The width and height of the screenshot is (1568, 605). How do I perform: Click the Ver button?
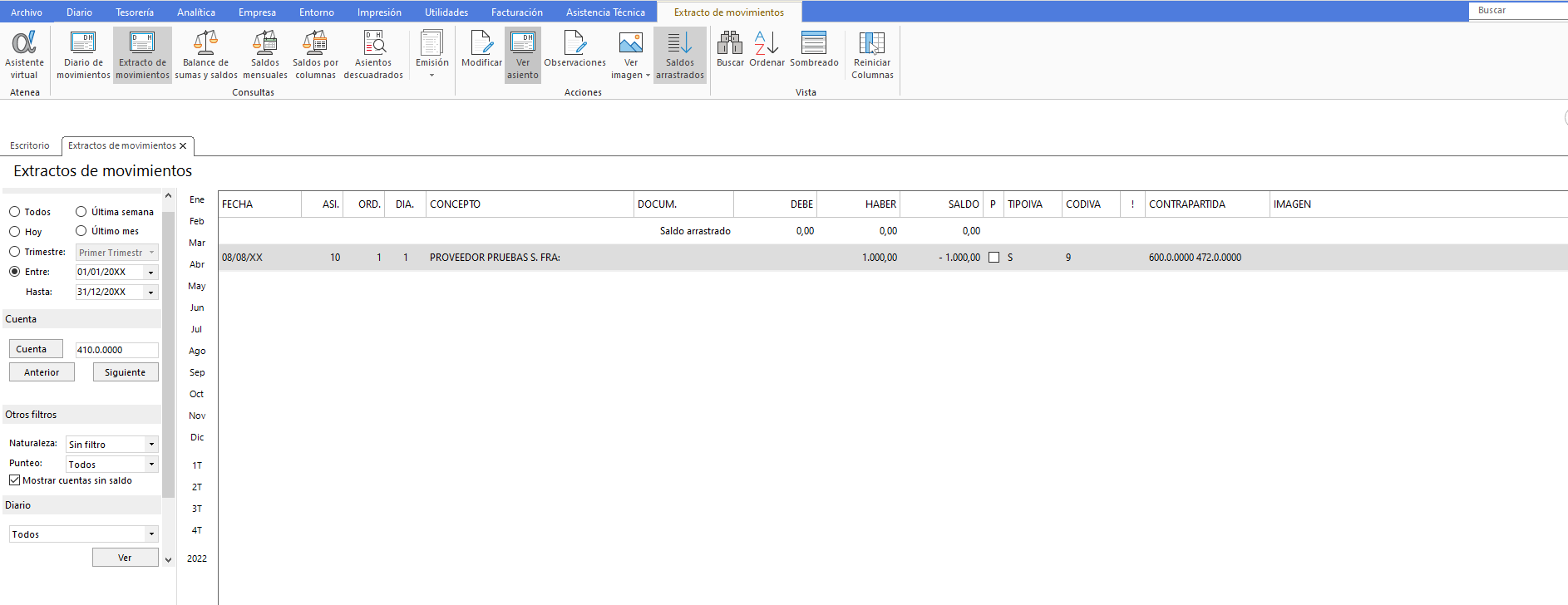126,558
